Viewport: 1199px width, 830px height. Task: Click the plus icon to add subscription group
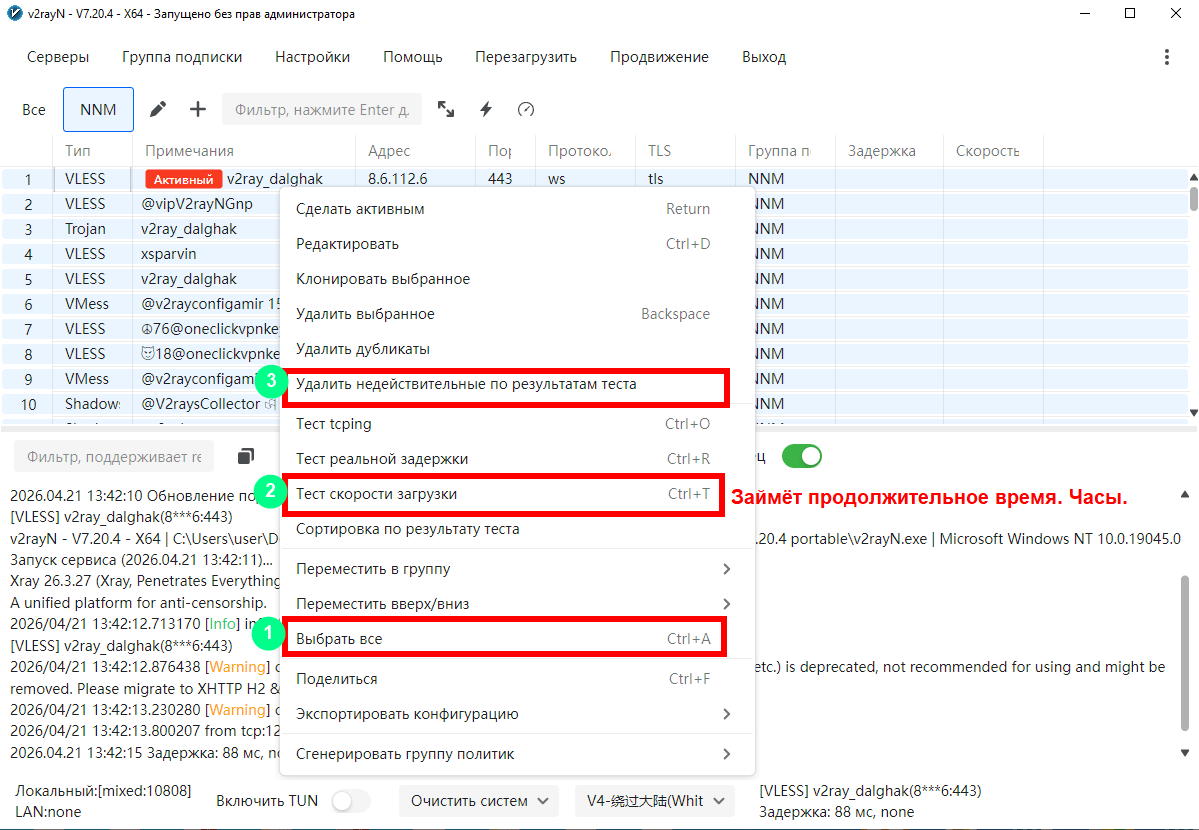pos(198,110)
